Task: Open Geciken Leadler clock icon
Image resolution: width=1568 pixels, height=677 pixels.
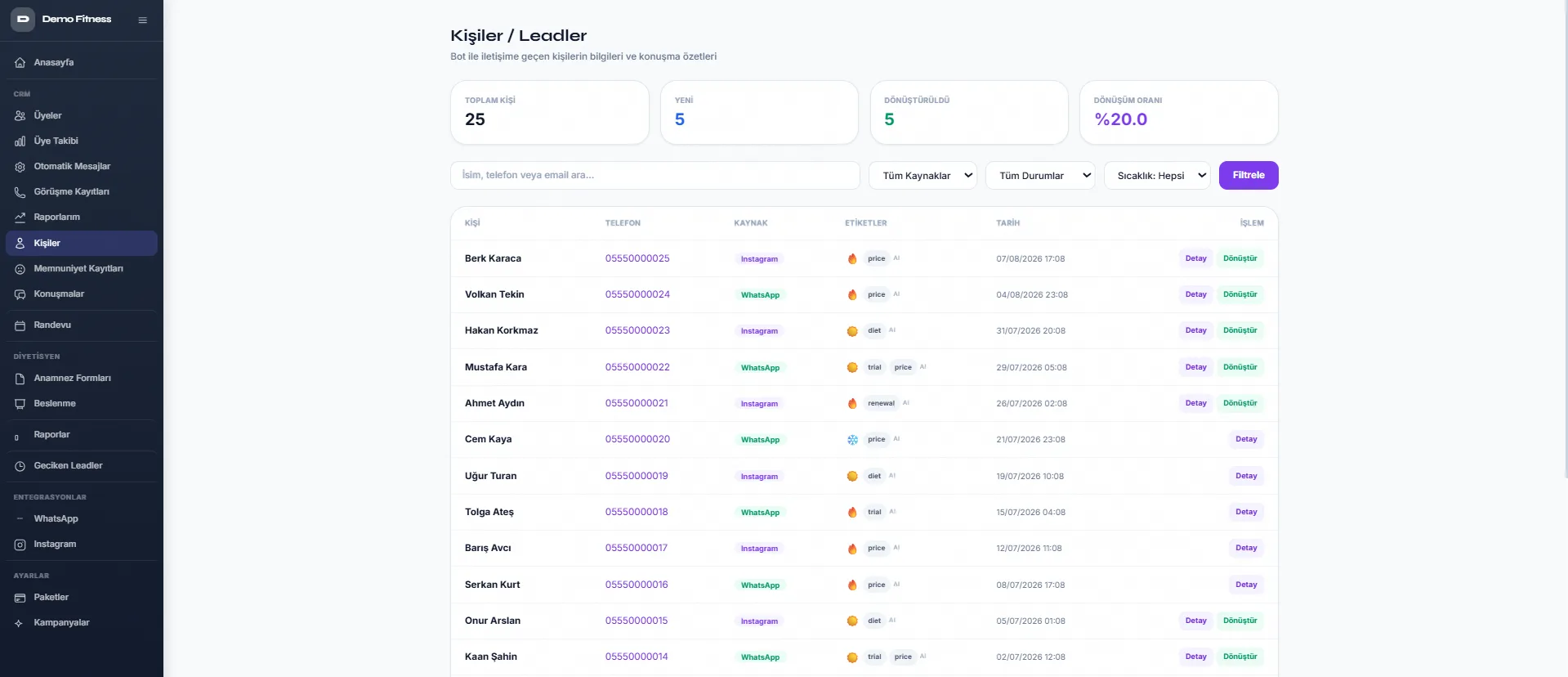Action: (20, 466)
